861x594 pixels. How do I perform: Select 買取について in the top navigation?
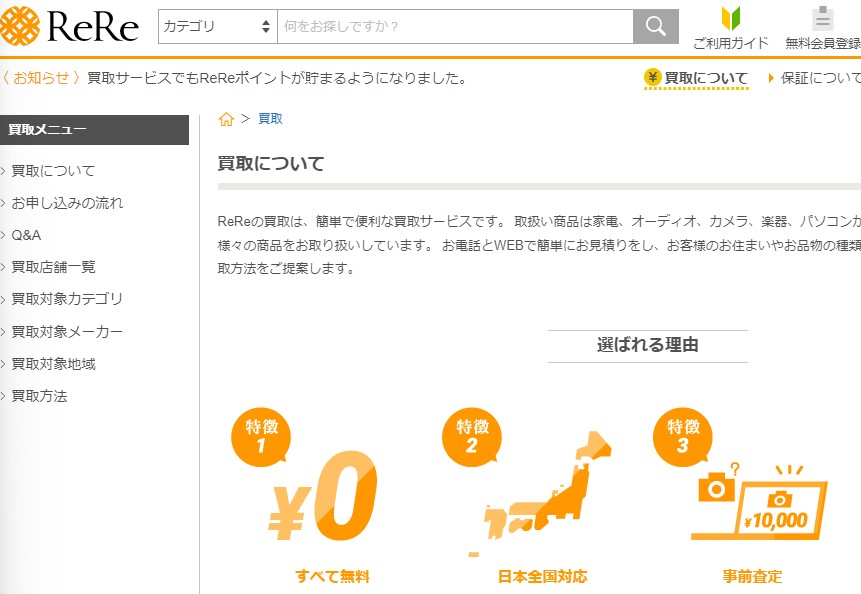coord(702,77)
